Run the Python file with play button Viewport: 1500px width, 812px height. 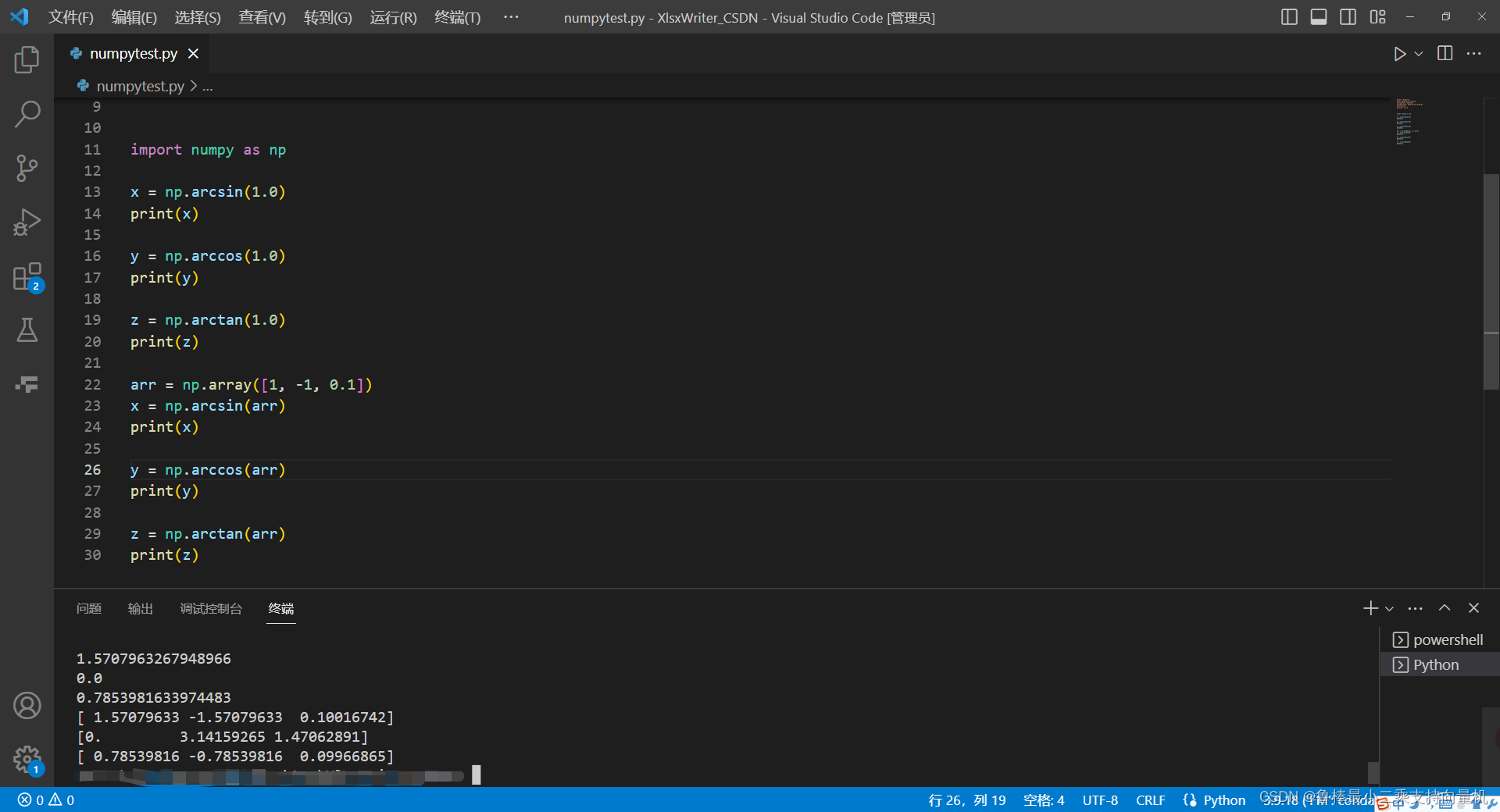[x=1399, y=54]
